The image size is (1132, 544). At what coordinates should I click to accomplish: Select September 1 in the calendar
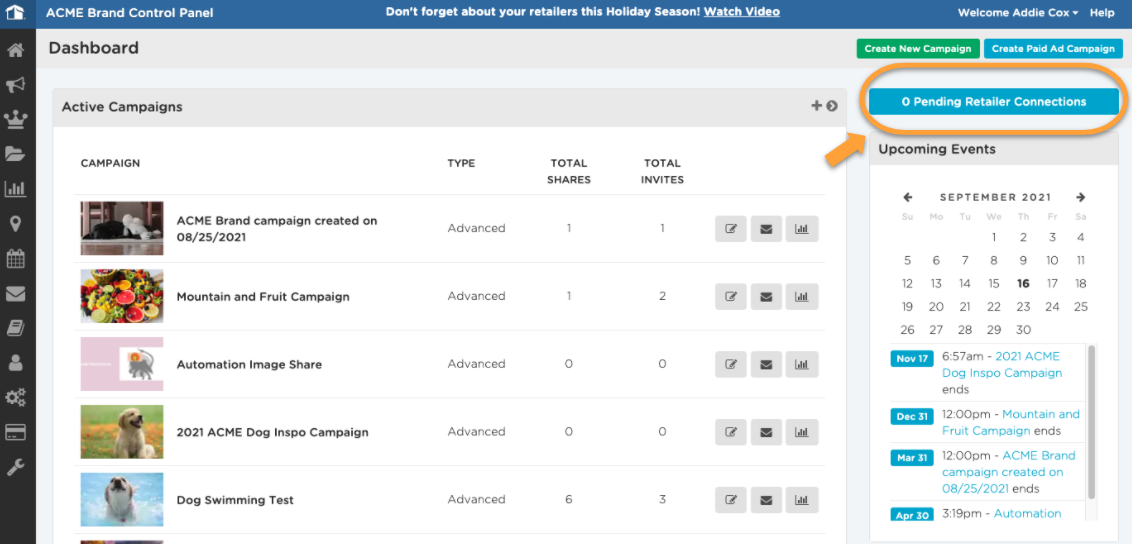994,237
